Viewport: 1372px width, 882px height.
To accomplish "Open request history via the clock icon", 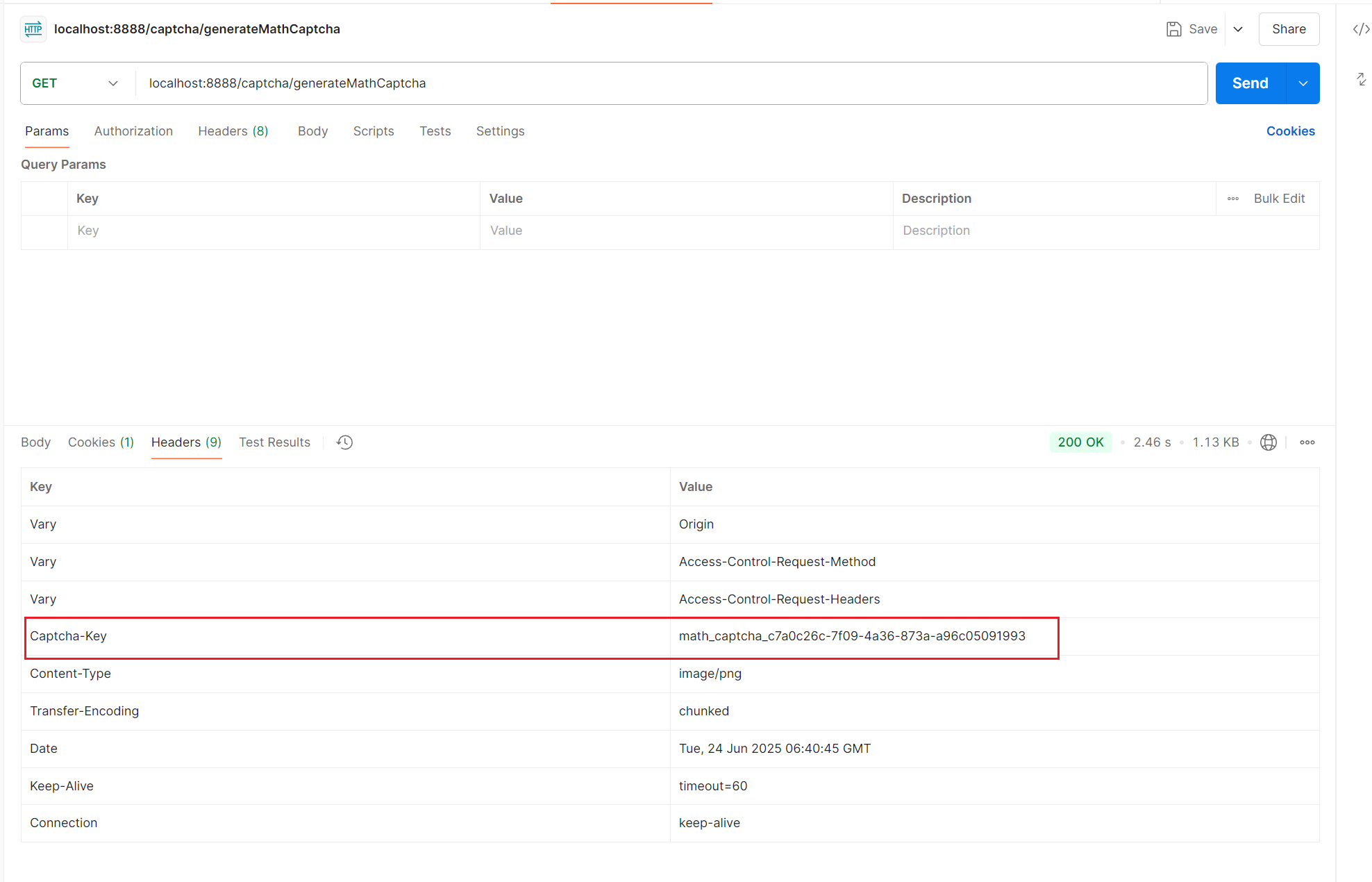I will pos(344,442).
